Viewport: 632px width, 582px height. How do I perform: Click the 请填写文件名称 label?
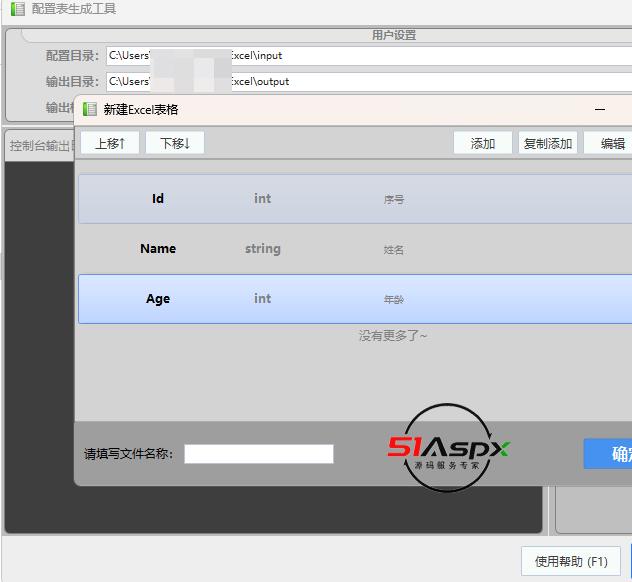coord(129,454)
